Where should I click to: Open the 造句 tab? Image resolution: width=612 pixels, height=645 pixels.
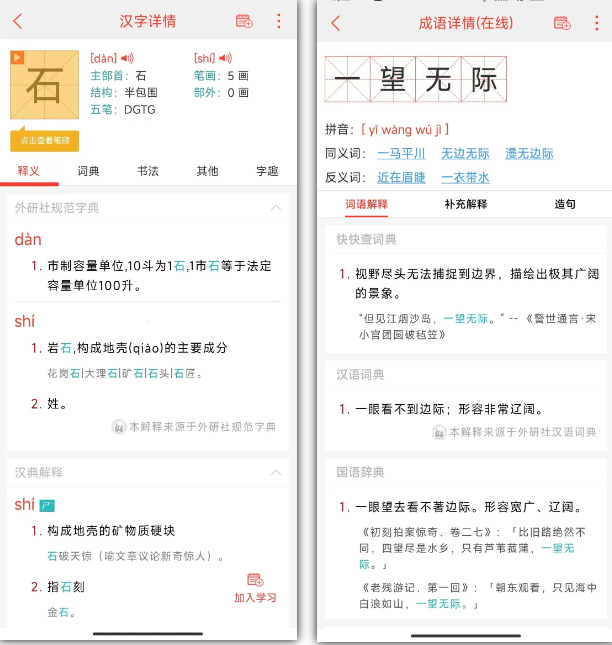[565, 204]
